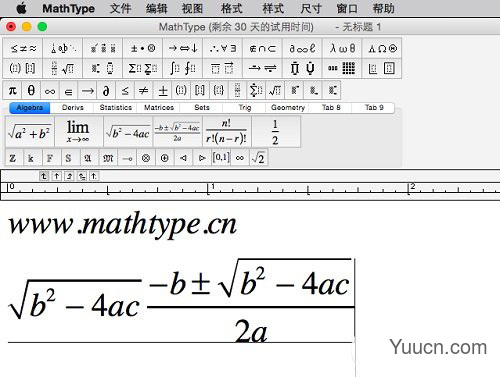Switch to Tab 9
The image size is (500, 377).
(x=374, y=108)
